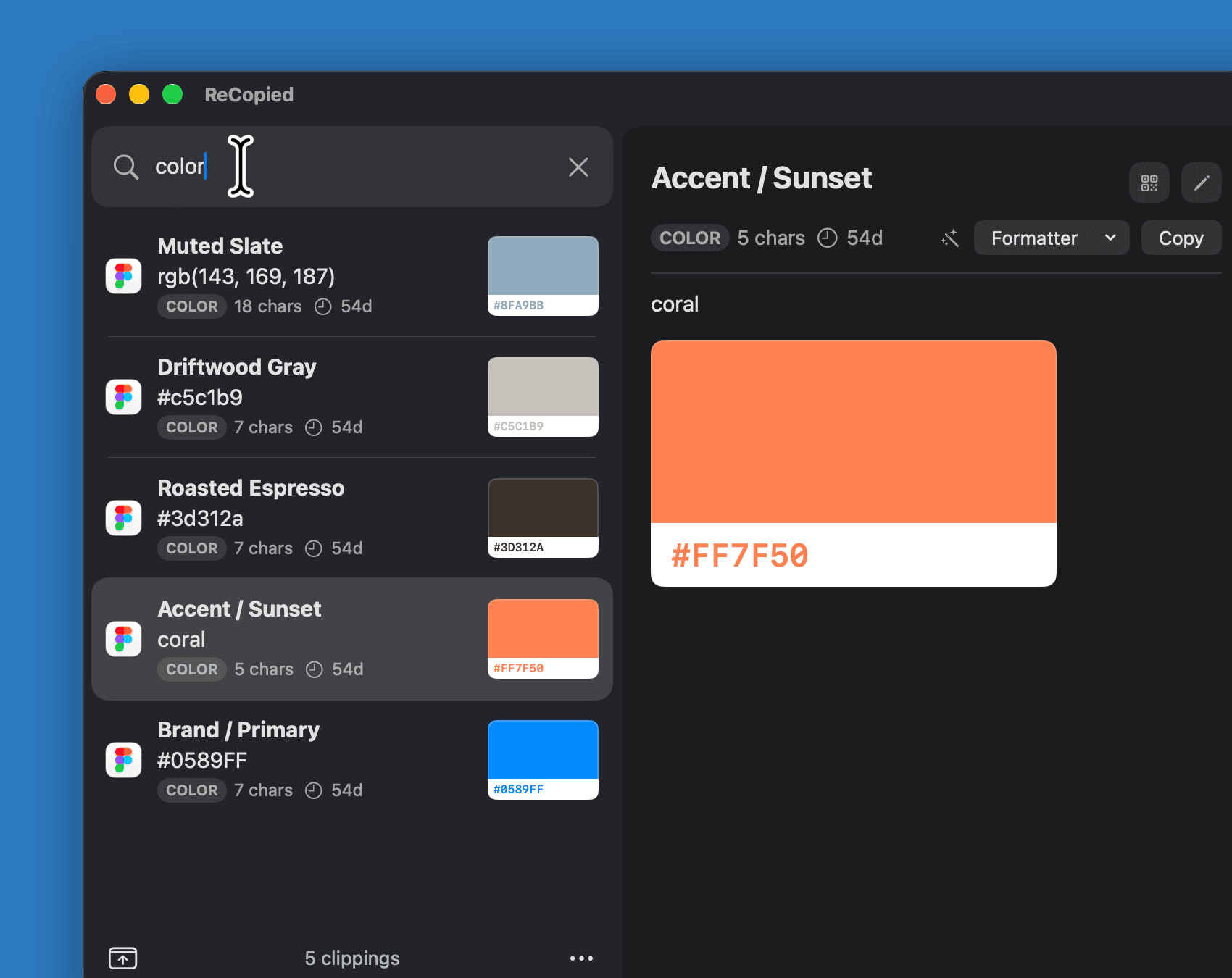Click COLOR tag on Brand / Primary row
Viewport: 1232px width, 978px height.
click(x=192, y=790)
